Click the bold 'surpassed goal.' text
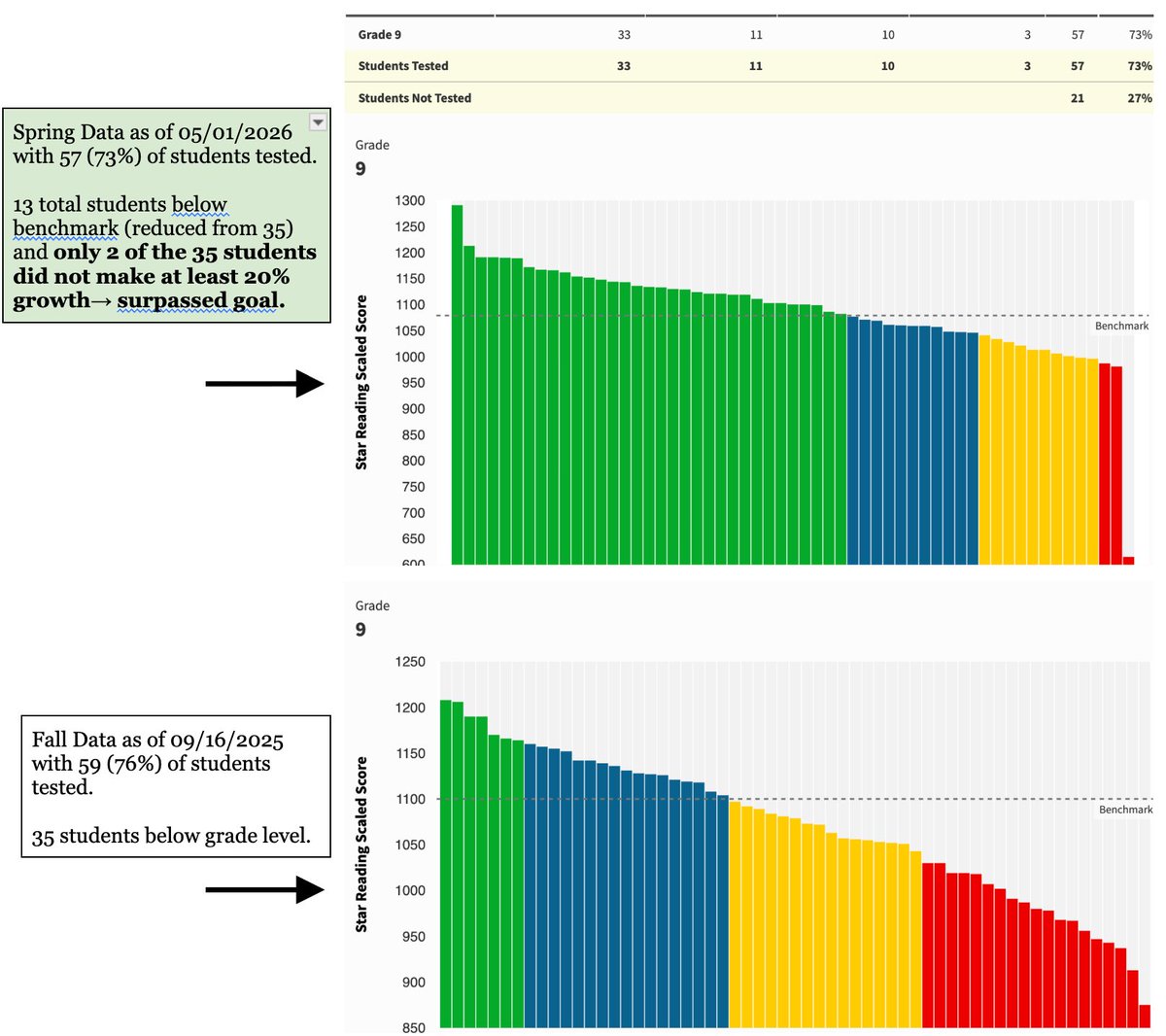This screenshot has height=1036, width=1166. [201, 300]
